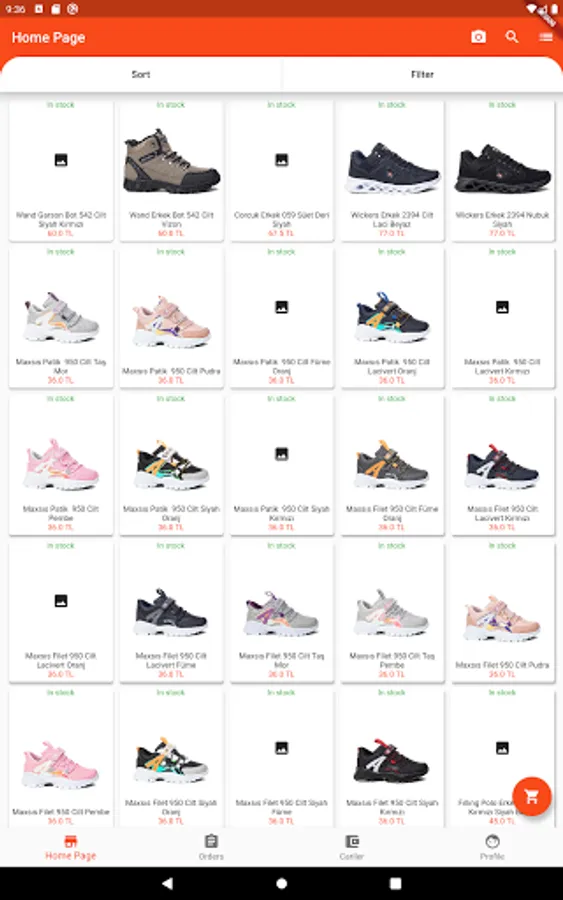The image size is (563, 900).
Task: Open the Filter options
Action: pos(422,75)
